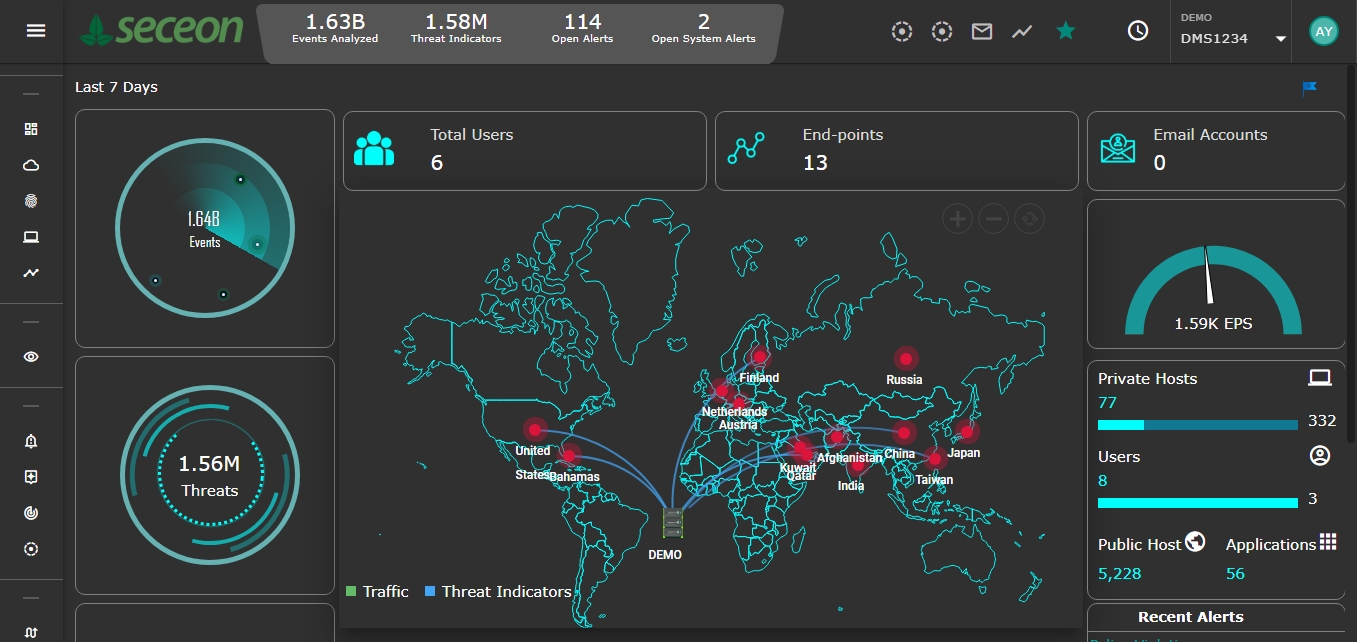Click the Applications grid icon
Image resolution: width=1357 pixels, height=642 pixels.
[1328, 542]
